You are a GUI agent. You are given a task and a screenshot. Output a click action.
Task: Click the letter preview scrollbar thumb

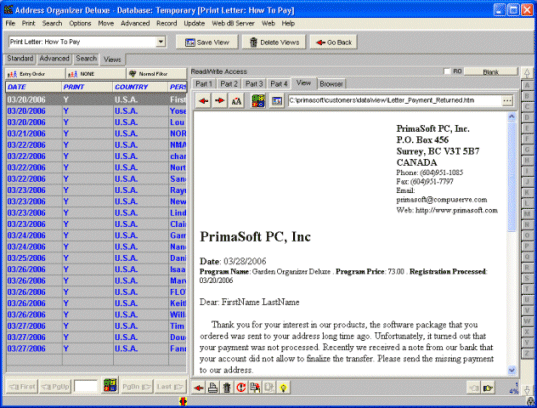(511, 177)
